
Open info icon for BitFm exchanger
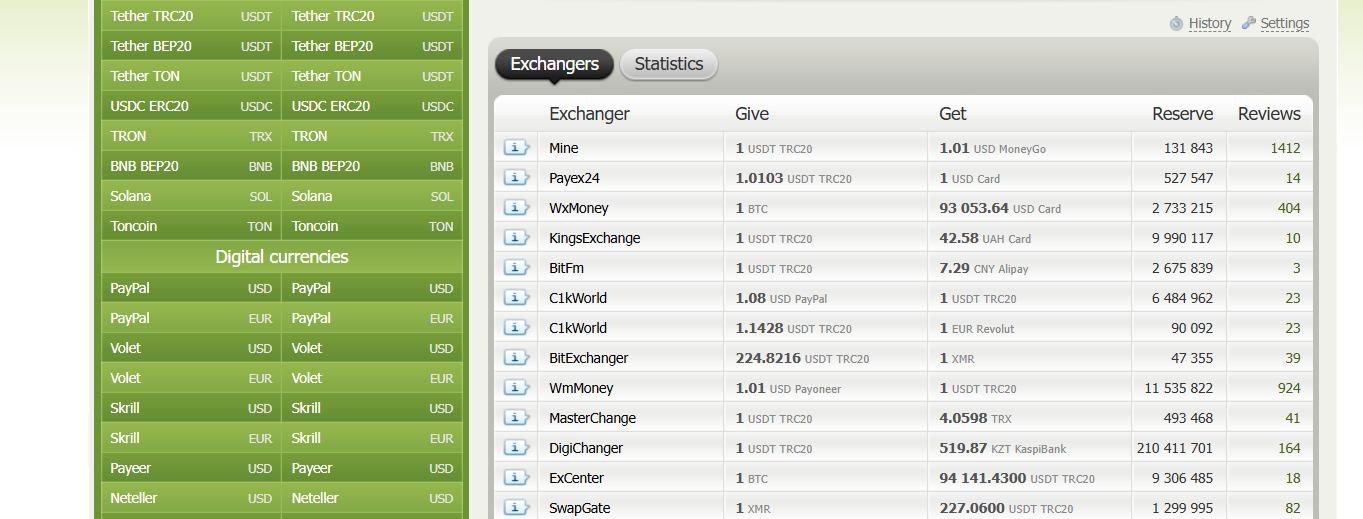[516, 268]
